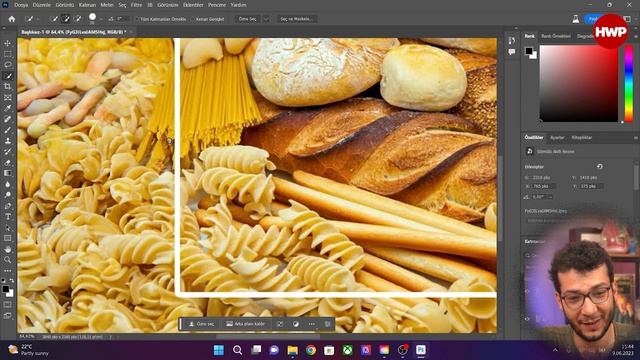
Task: Open the Properties panel flyout menu
Action: pyautogui.click(x=636, y=138)
